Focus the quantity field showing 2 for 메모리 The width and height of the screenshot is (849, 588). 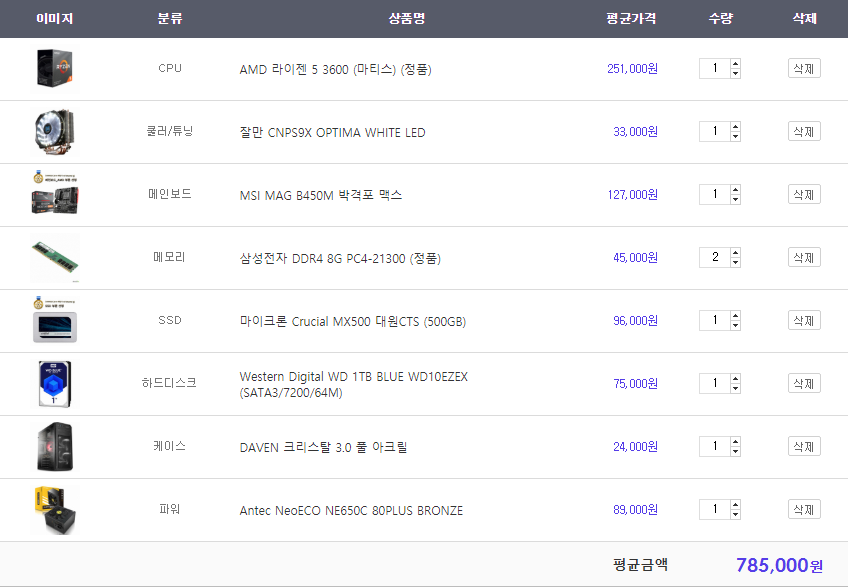coord(715,257)
